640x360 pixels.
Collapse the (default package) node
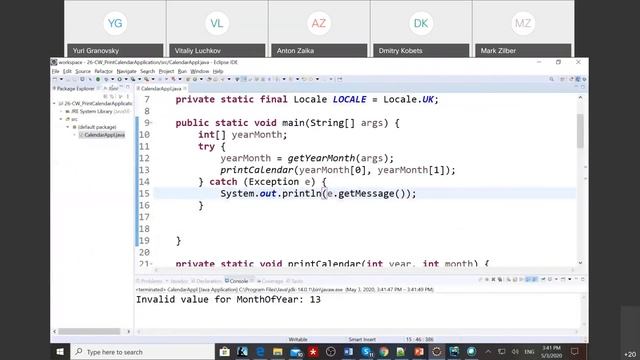pos(68,127)
